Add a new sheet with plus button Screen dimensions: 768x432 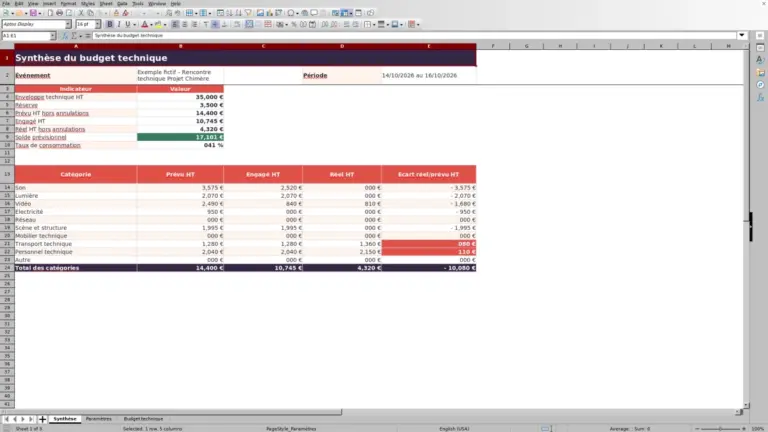coord(42,419)
